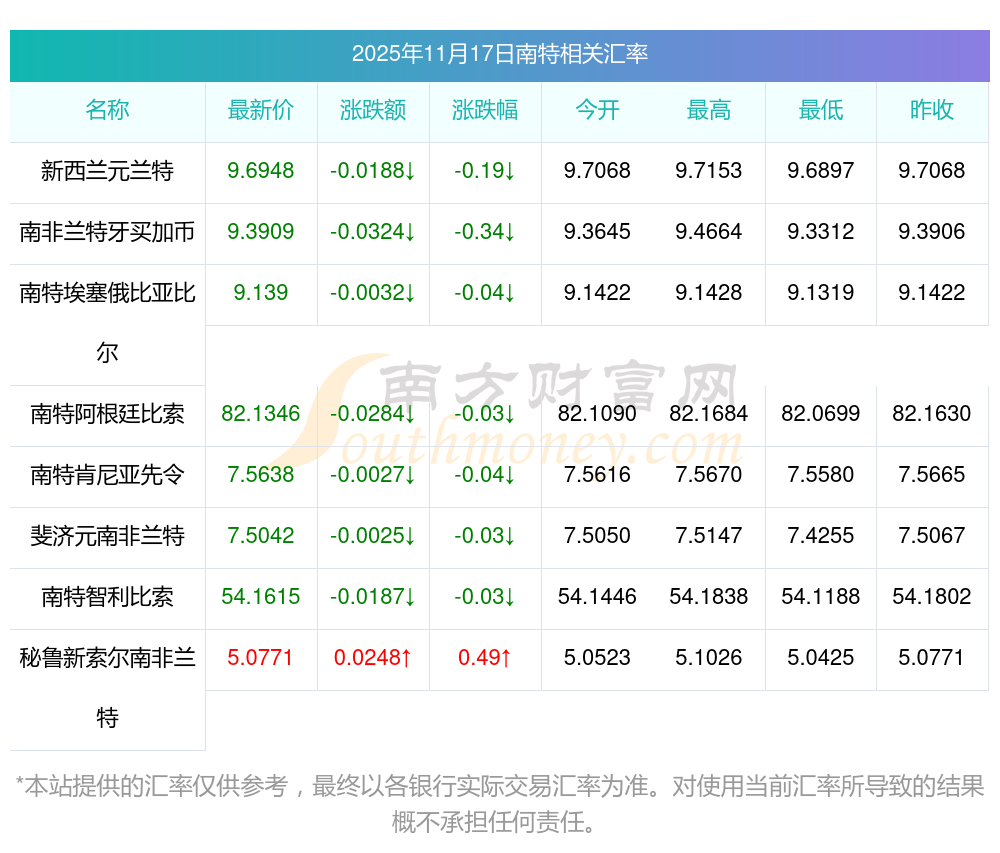Screen dimensions: 1000x853
Task: Select the low value 9.3312
Action: click(x=821, y=231)
